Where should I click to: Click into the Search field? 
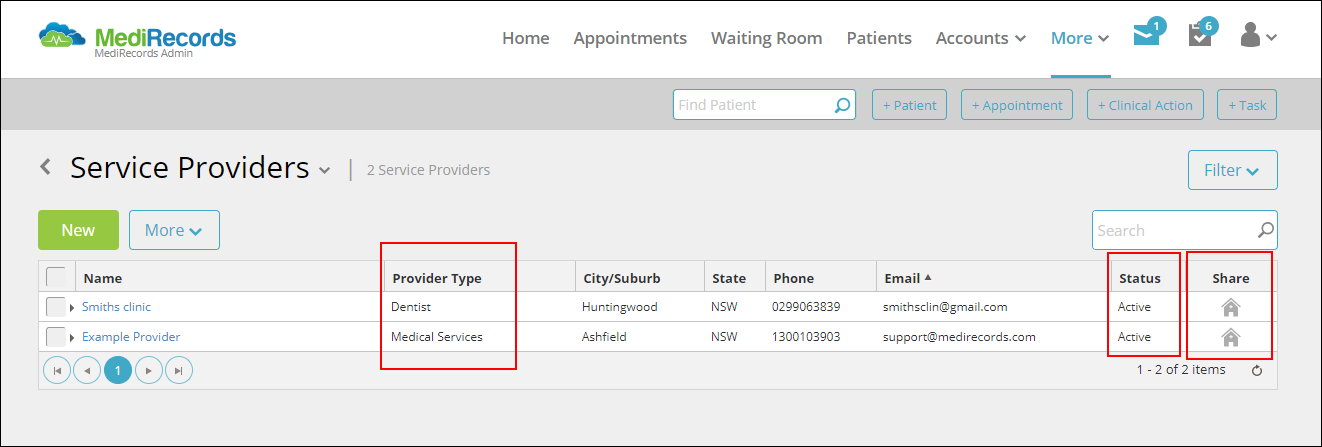click(1174, 230)
